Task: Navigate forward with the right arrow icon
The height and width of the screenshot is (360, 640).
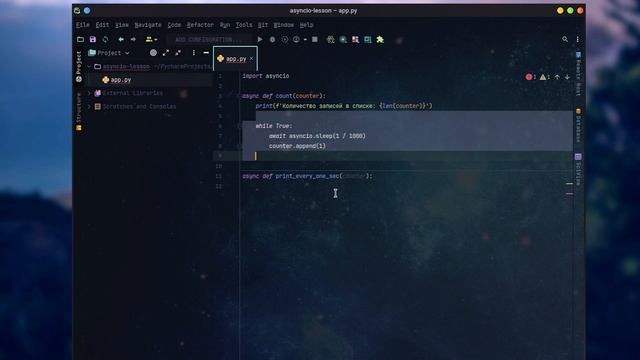Action: click(133, 40)
